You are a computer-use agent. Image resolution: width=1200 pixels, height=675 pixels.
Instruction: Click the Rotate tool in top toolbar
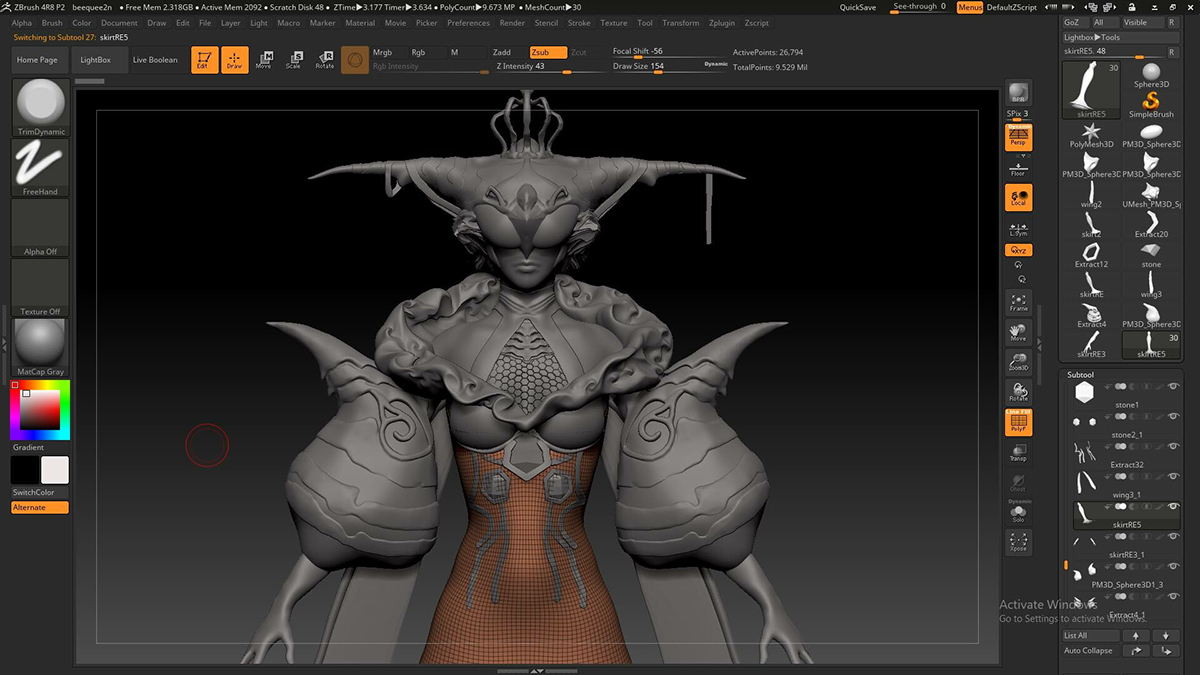click(x=325, y=60)
